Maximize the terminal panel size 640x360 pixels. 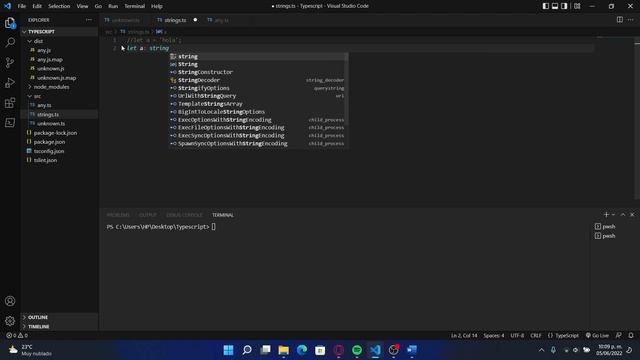tap(623, 215)
